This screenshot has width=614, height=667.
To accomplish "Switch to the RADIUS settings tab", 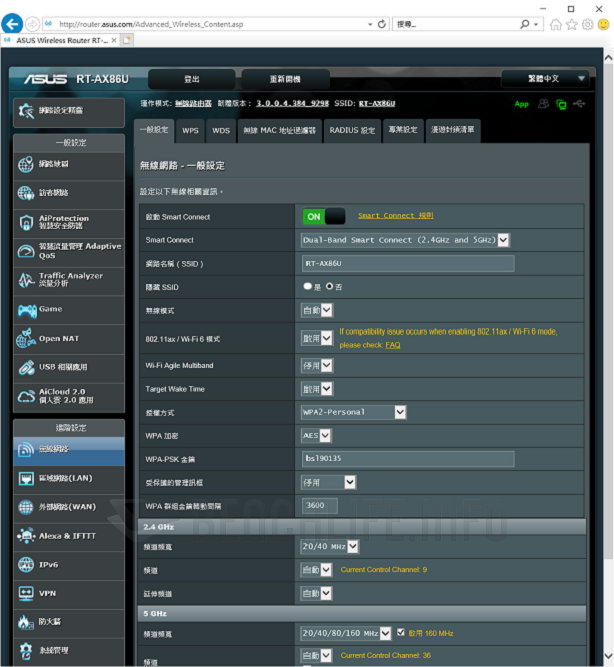I will coord(352,131).
